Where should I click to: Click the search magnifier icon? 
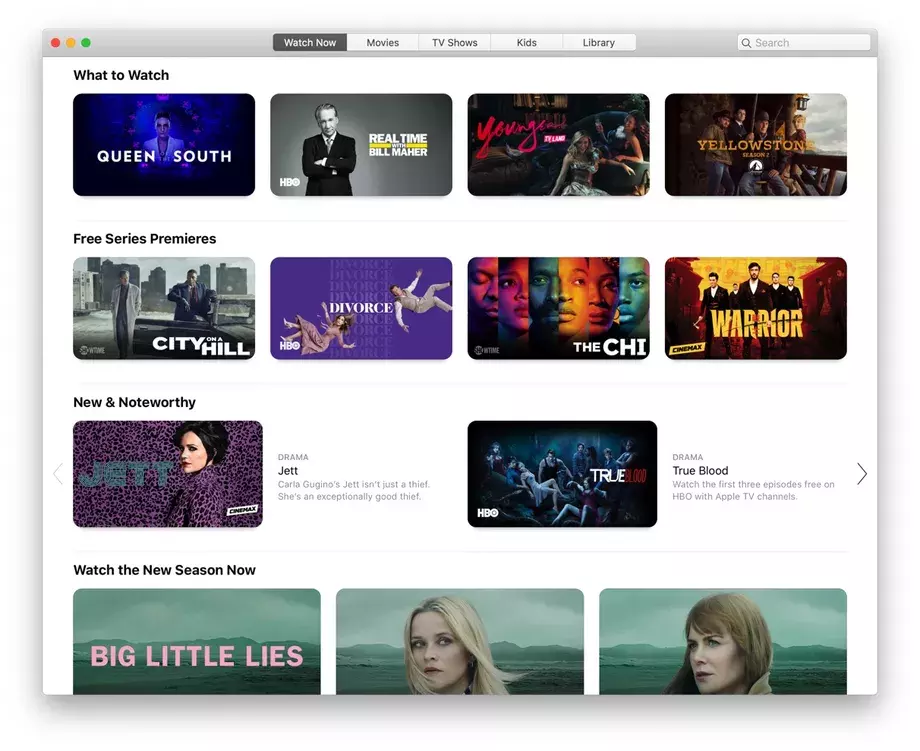point(746,43)
